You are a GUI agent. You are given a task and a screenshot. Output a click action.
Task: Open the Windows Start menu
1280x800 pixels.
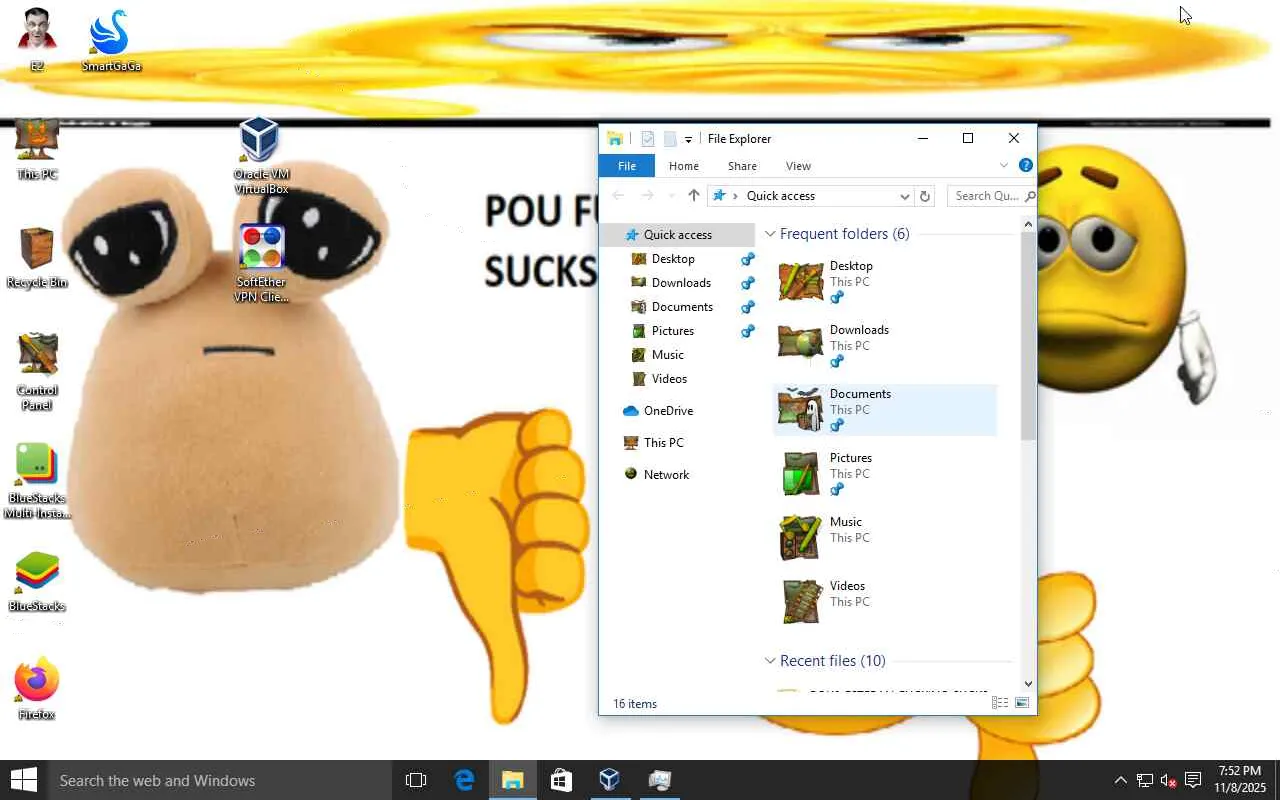tap(24, 780)
